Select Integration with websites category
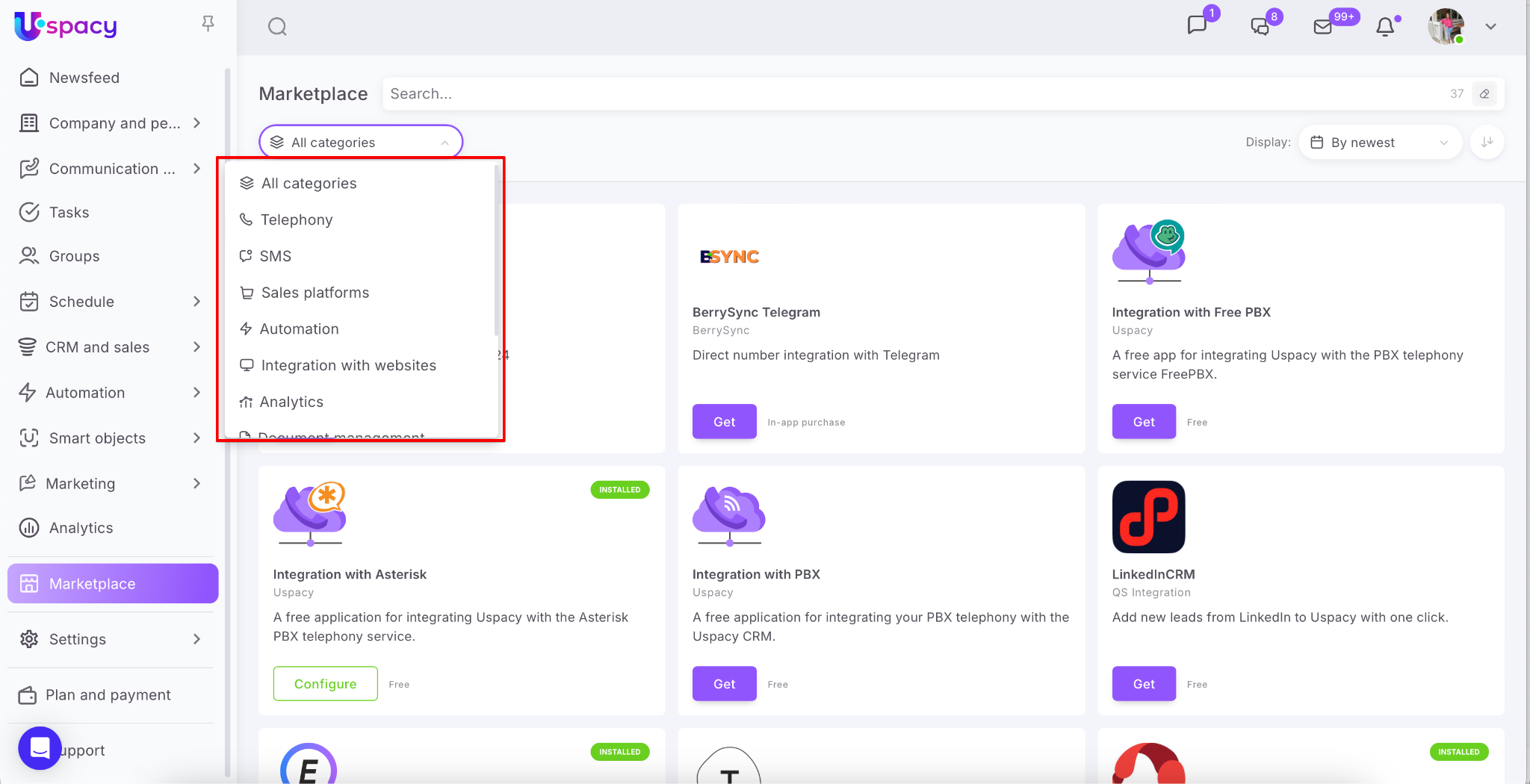This screenshot has width=1530, height=784. tap(348, 365)
